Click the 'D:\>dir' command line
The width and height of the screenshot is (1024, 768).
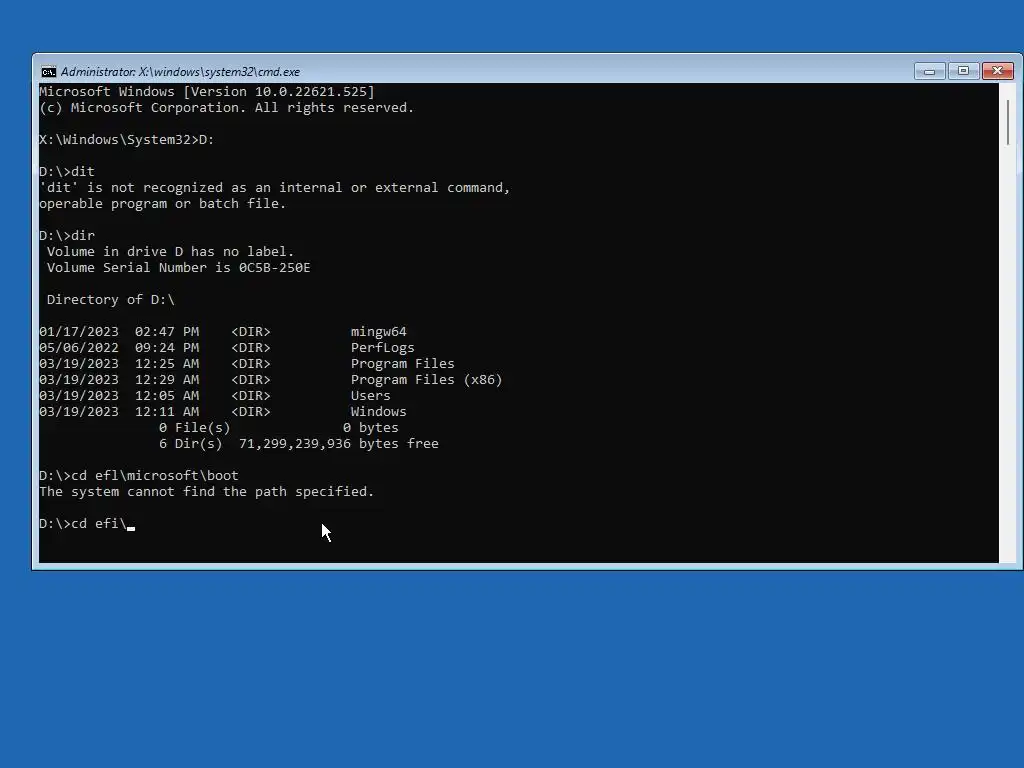click(67, 236)
